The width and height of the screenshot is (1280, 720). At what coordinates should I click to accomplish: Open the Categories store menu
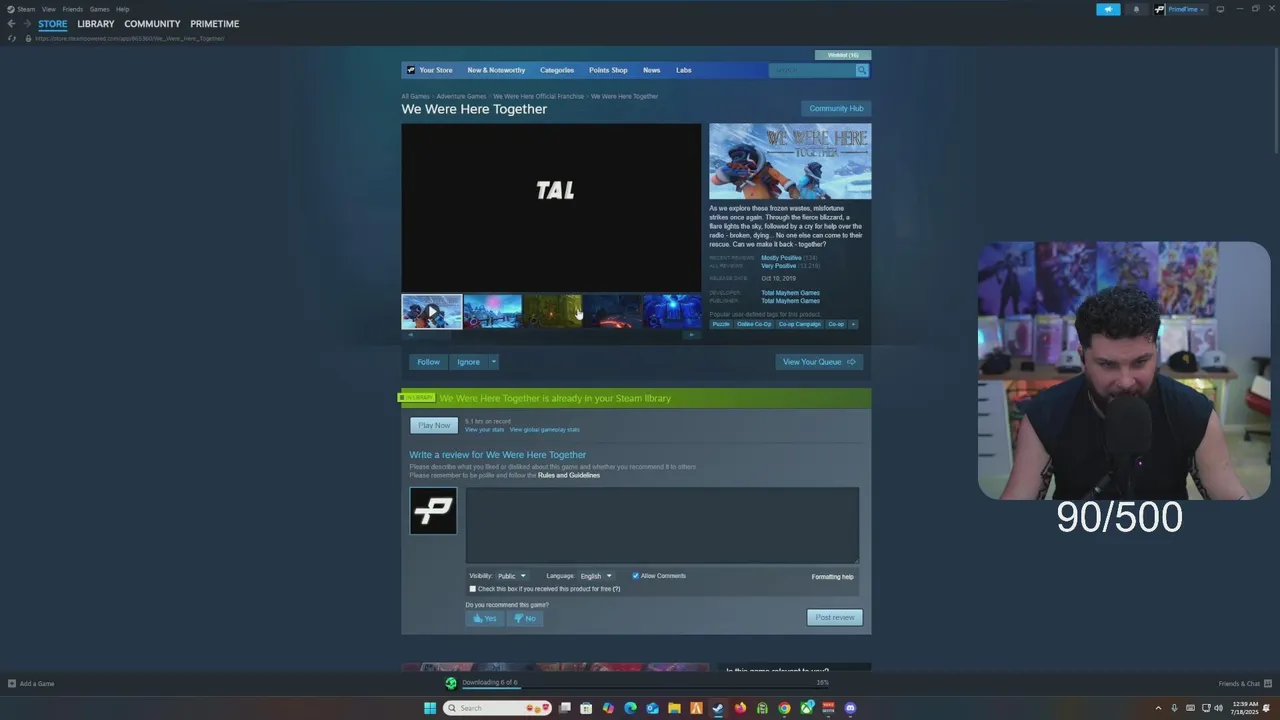[557, 70]
